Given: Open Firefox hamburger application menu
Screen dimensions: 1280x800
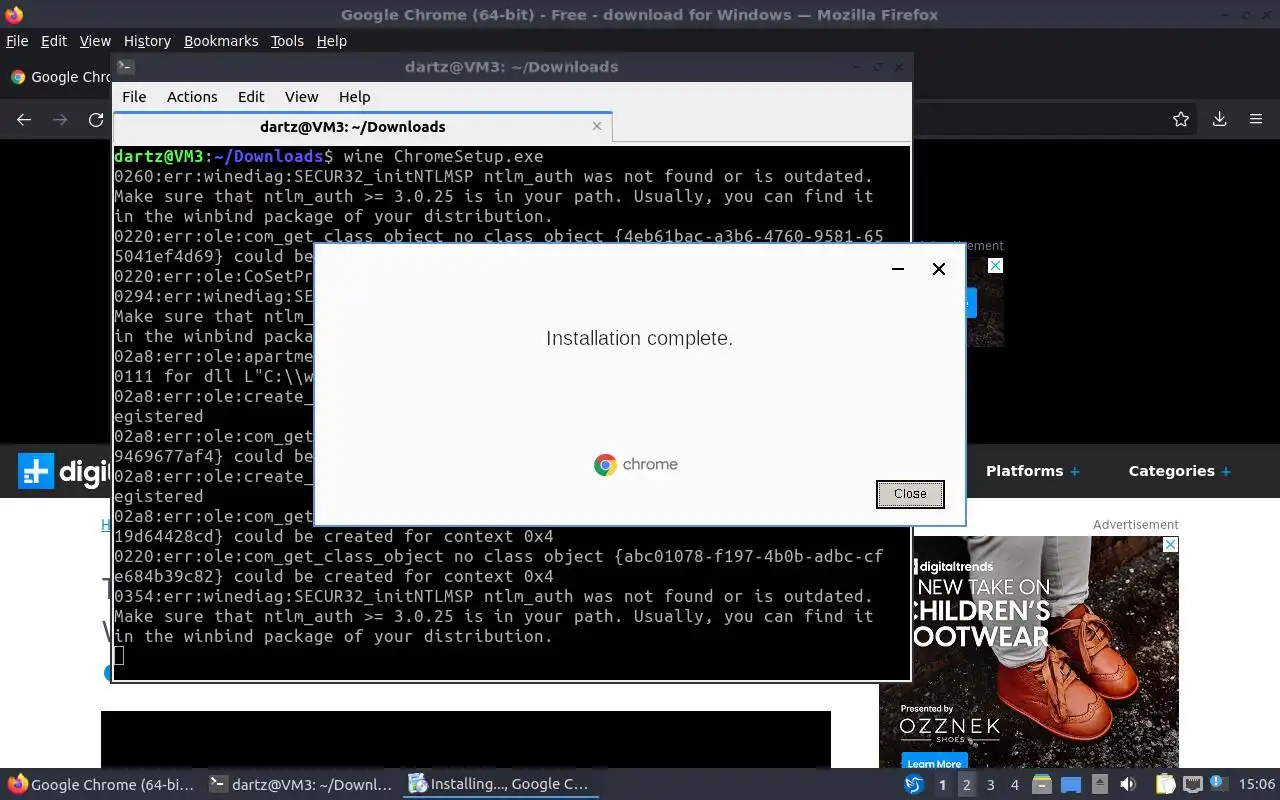Looking at the screenshot, I should pyautogui.click(x=1256, y=119).
